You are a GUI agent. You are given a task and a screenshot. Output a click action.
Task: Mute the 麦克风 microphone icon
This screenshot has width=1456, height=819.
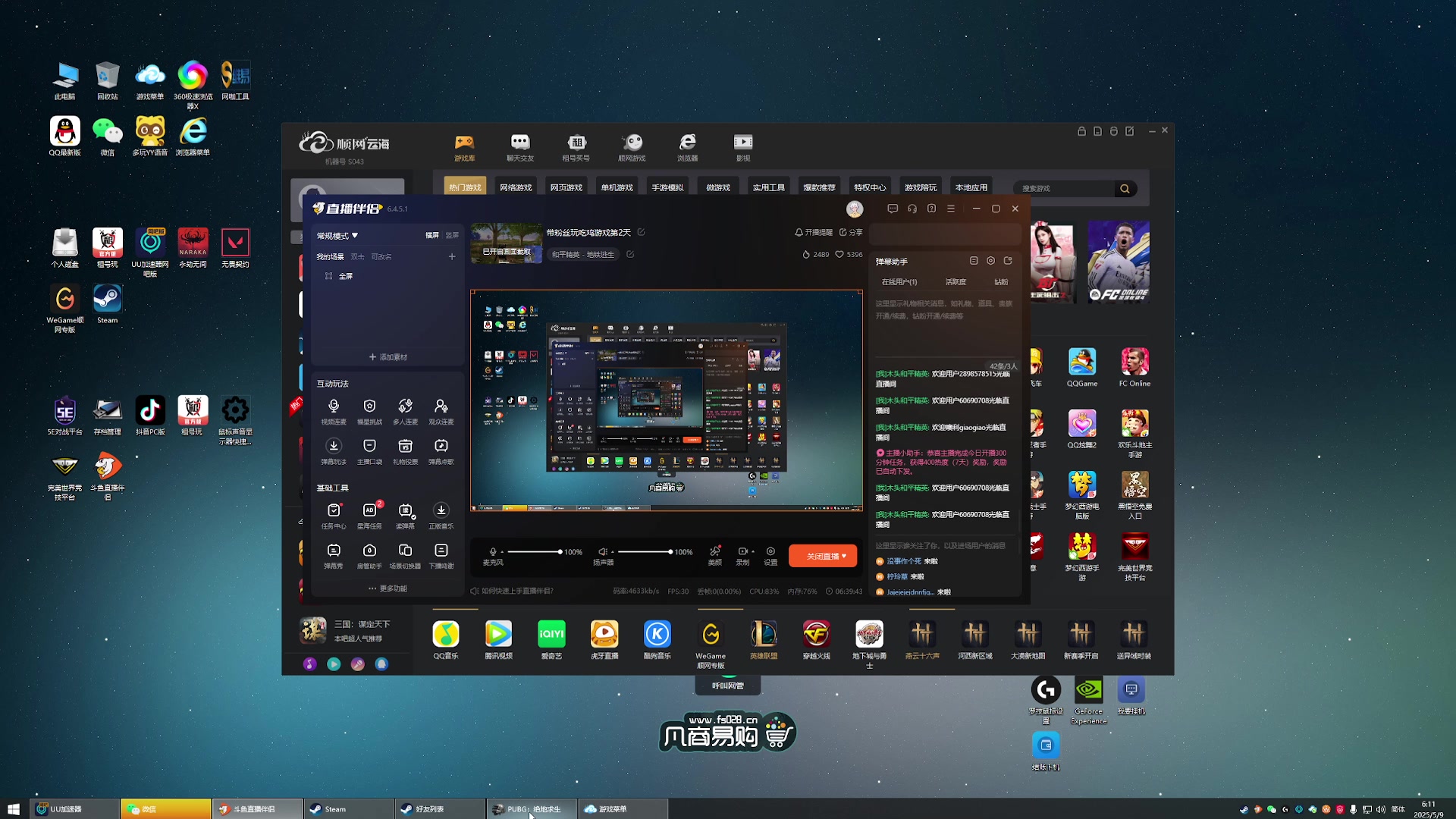pyautogui.click(x=493, y=552)
